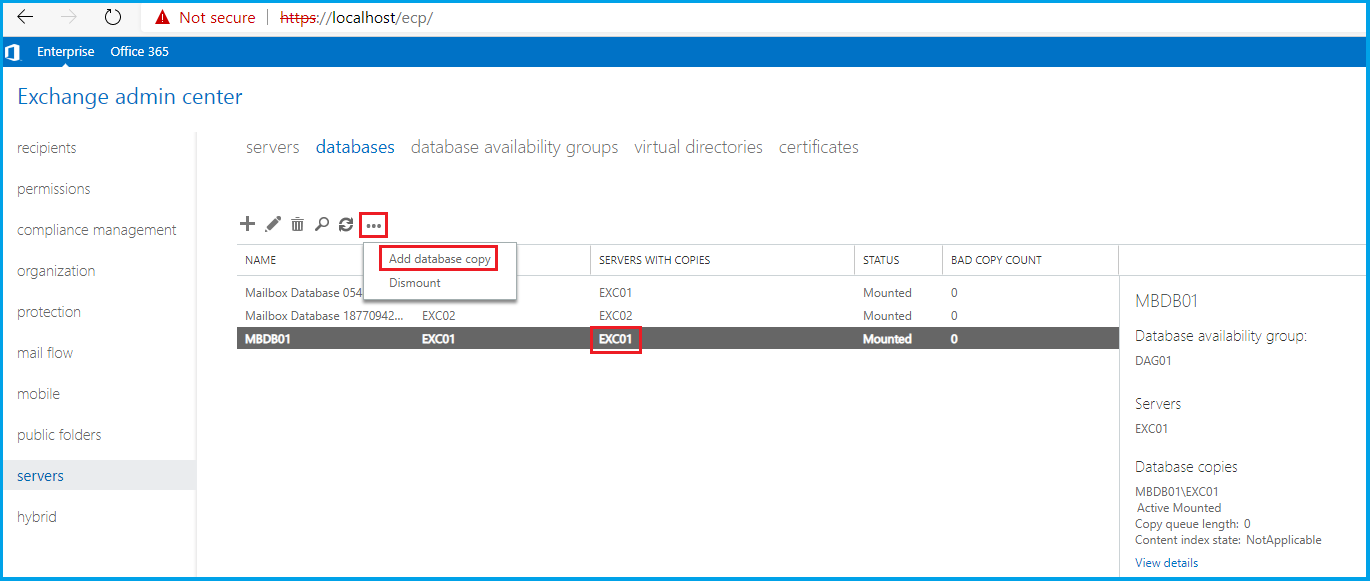Screen dimensions: 1370x581
Task: Go to the certificates tab
Action: tap(818, 147)
